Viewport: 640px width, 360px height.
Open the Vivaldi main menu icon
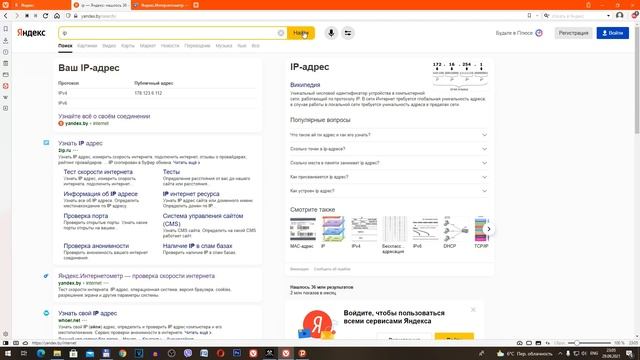coord(5,5)
